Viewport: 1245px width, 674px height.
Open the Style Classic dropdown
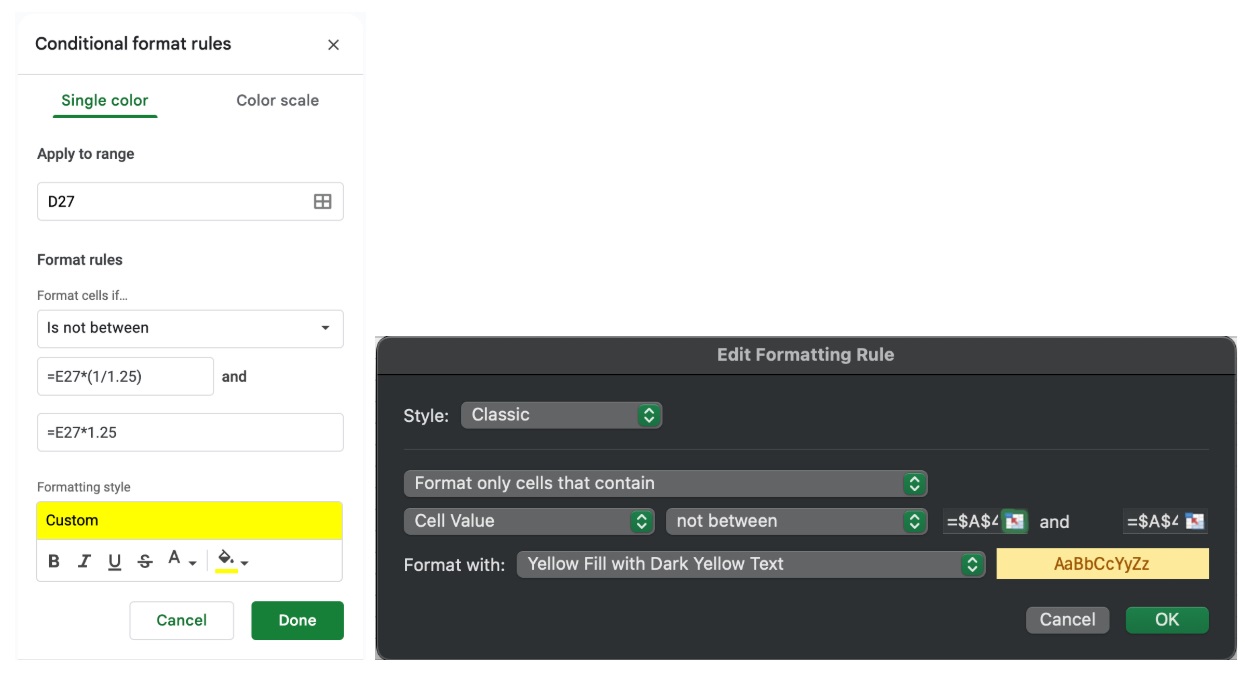561,415
